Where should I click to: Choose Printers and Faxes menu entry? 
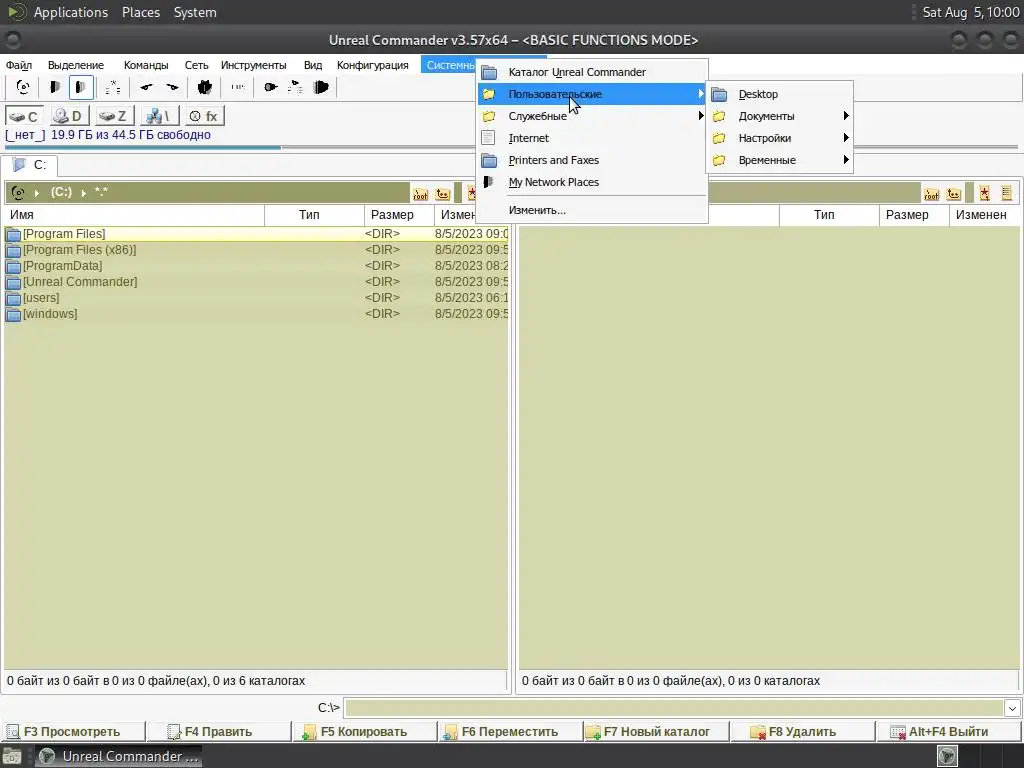(592, 160)
